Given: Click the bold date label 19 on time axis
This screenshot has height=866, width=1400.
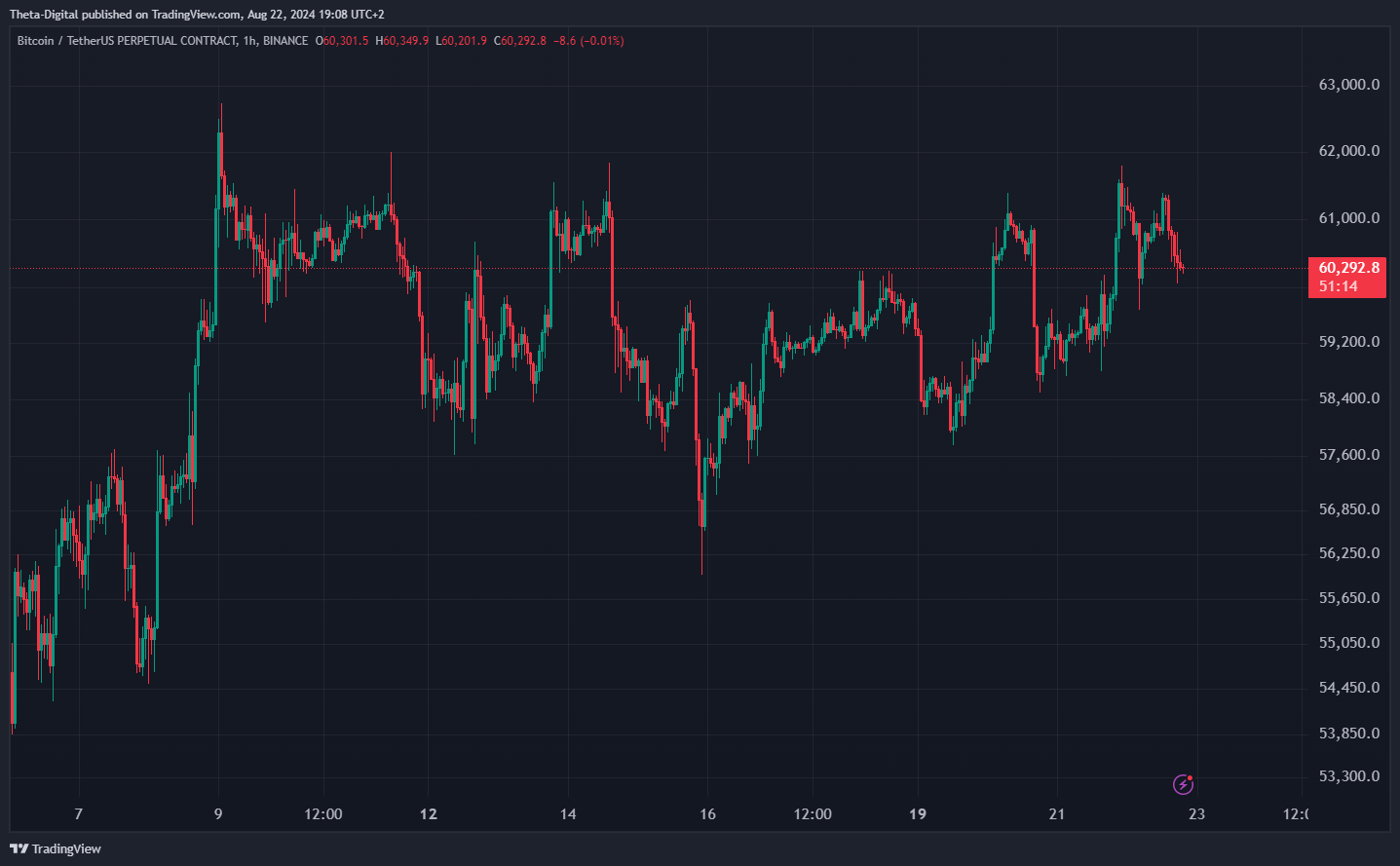Looking at the screenshot, I should tap(918, 814).
